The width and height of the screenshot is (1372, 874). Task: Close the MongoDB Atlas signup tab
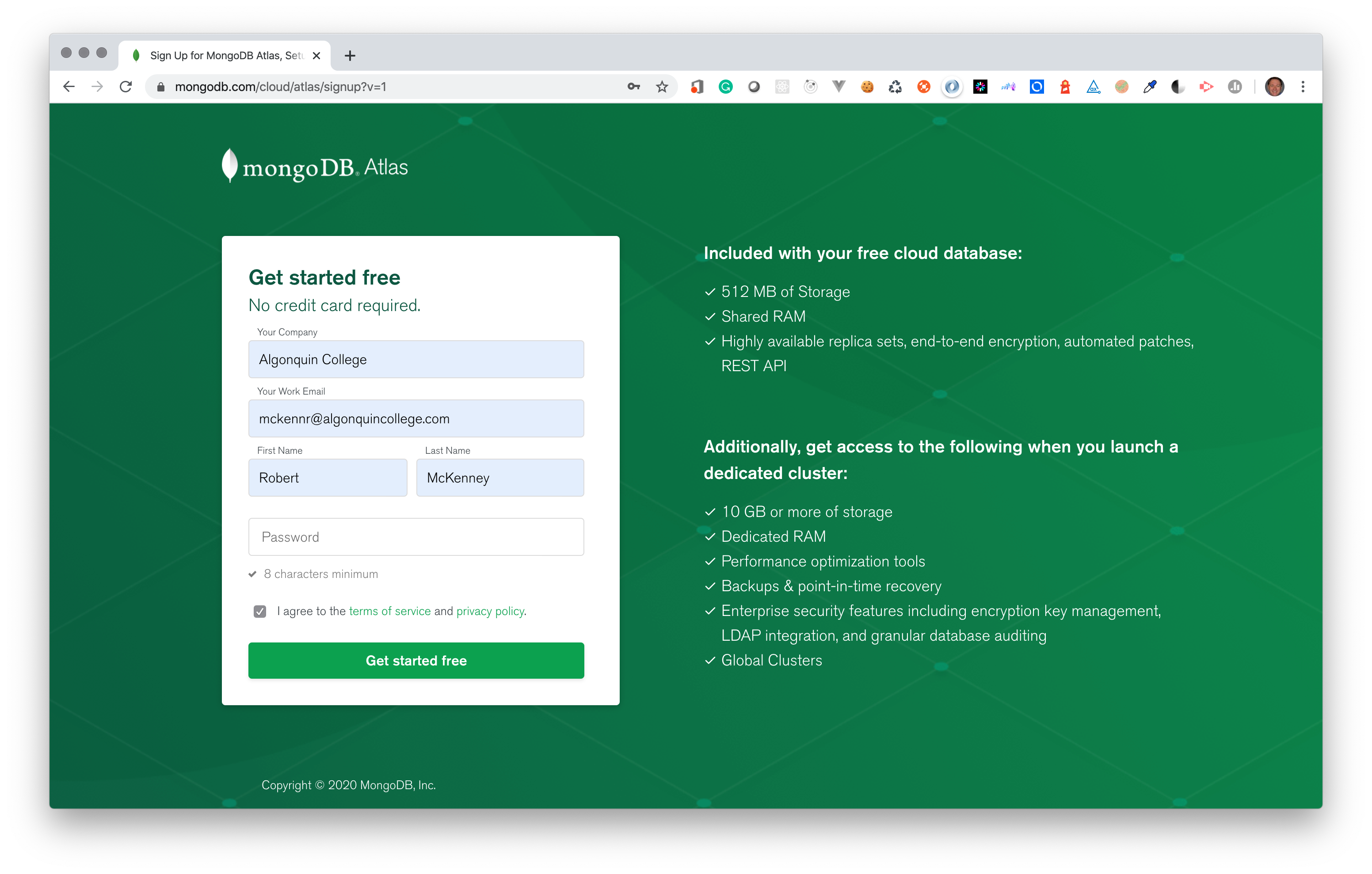[x=317, y=55]
